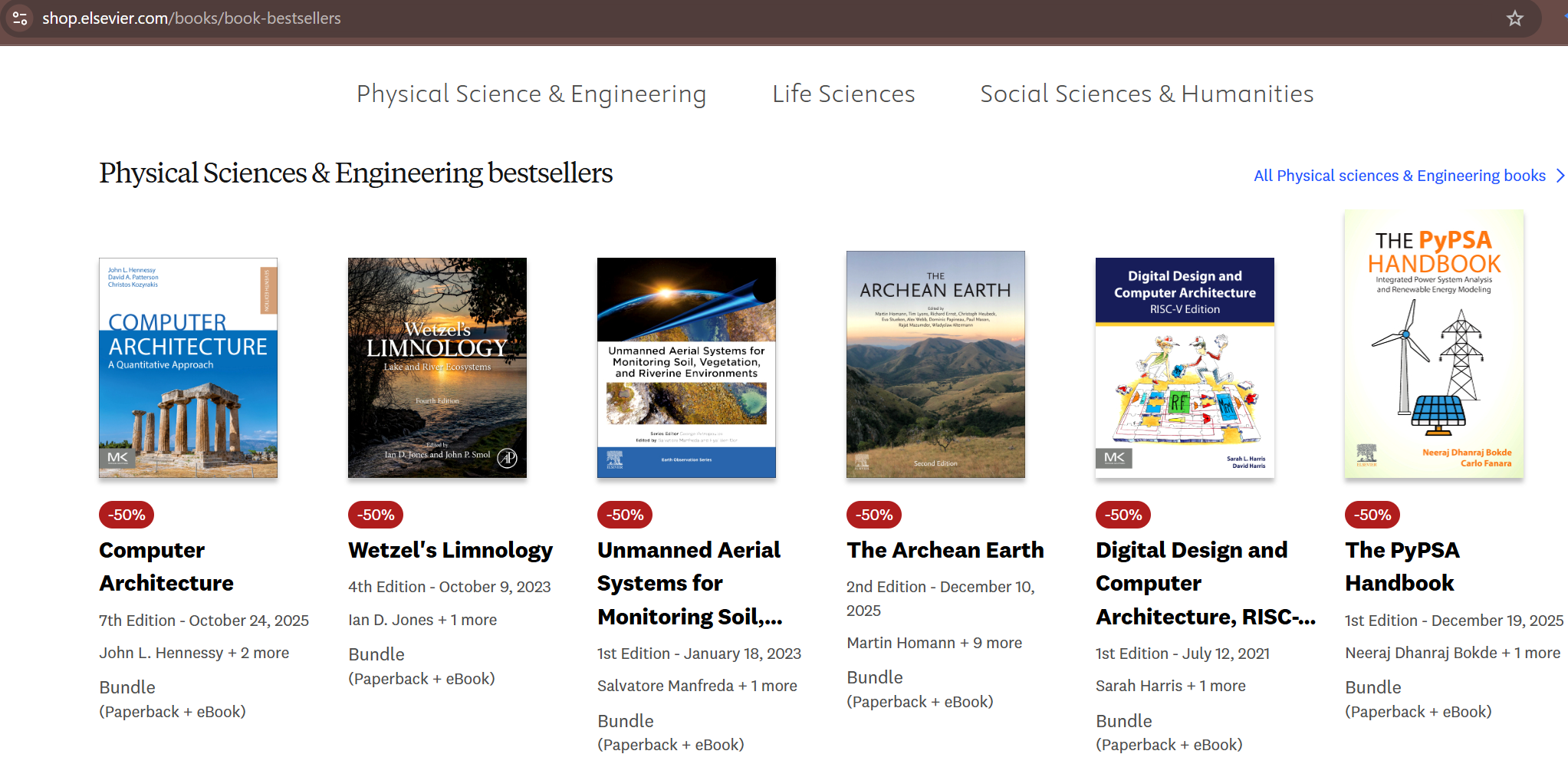Click the -50% badge on Wetzel's Limnology
Screen dimensions: 1568x764
click(375, 515)
